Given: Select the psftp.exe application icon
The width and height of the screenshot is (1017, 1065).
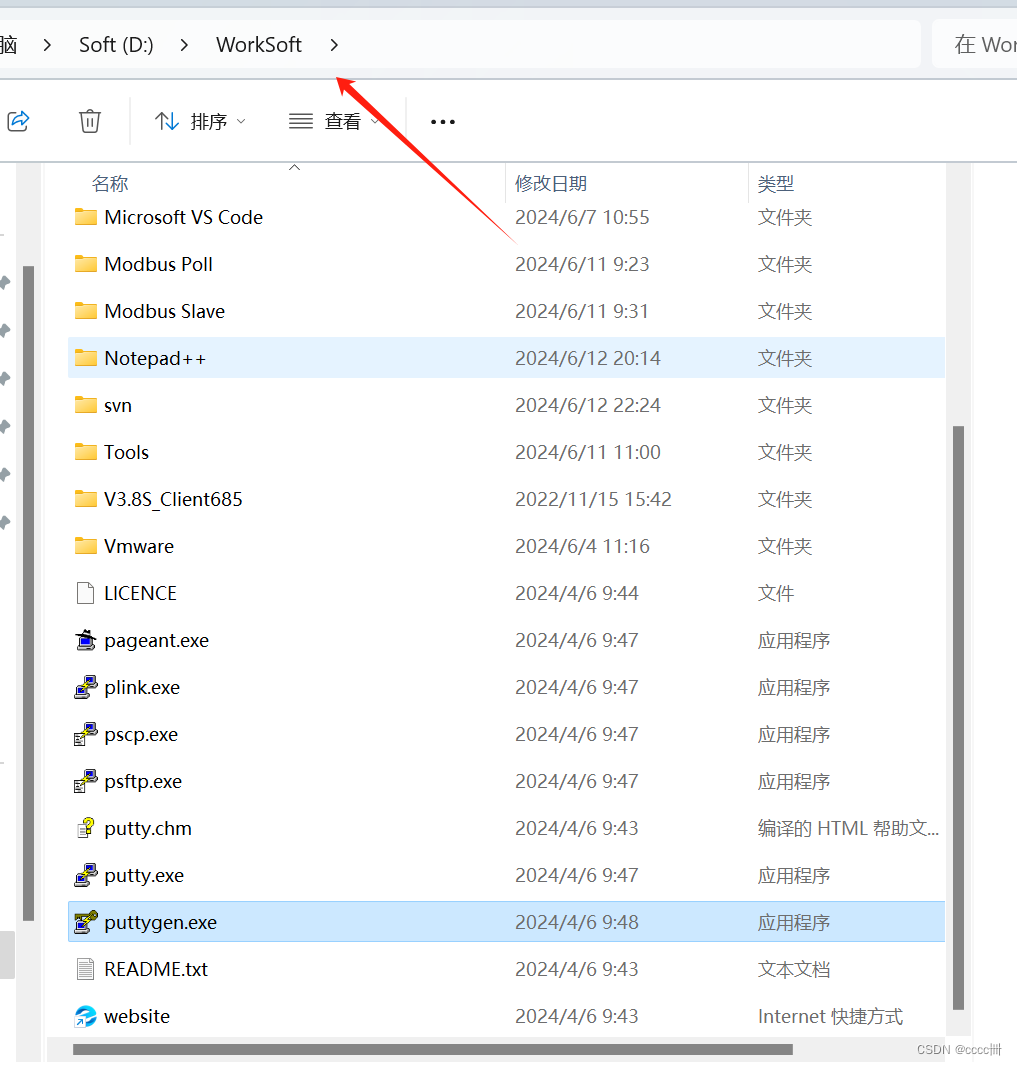Looking at the screenshot, I should click(86, 780).
